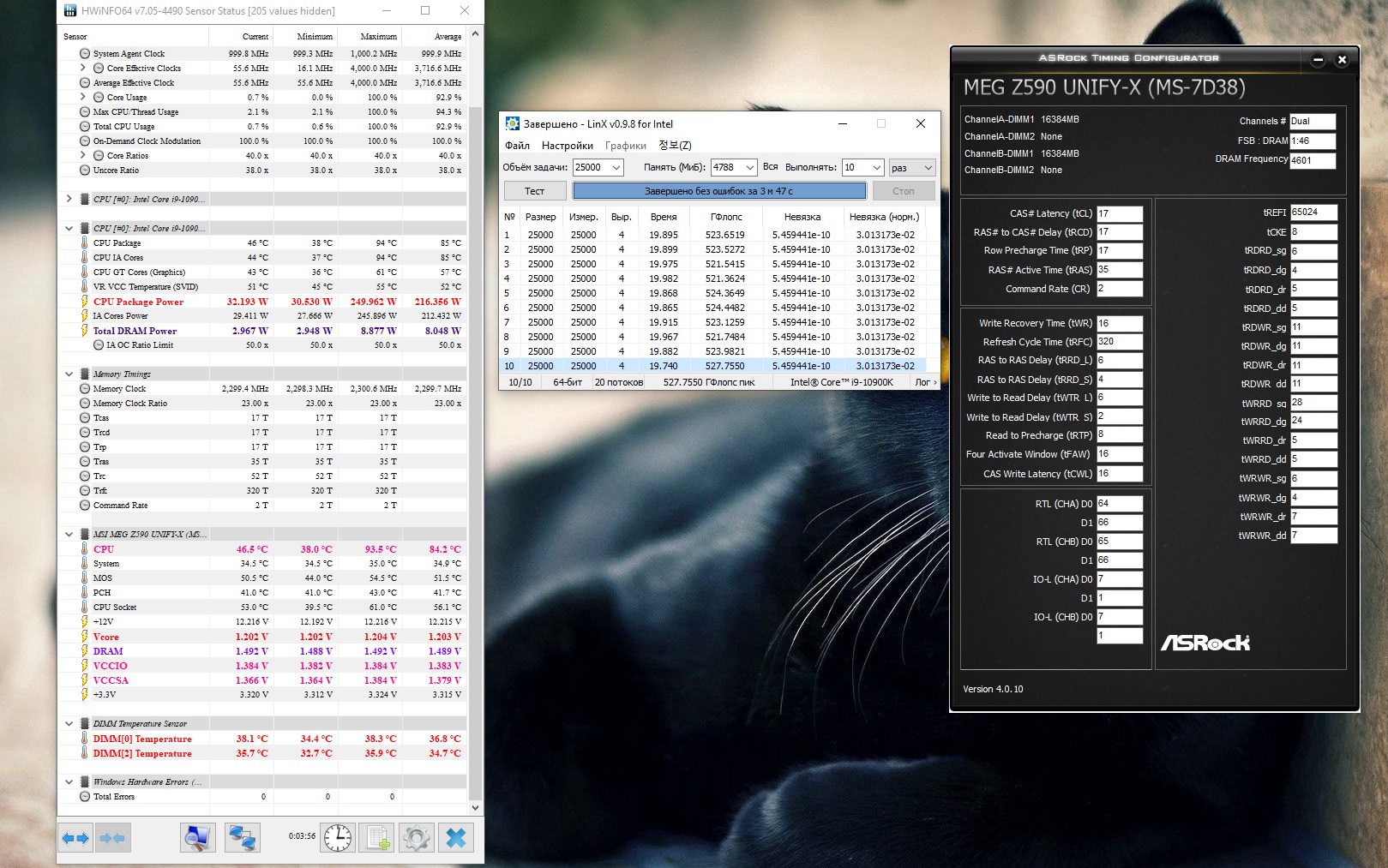Click the HWiNFO64 title bar icon
Screen dimensions: 1388x868
click(69, 11)
